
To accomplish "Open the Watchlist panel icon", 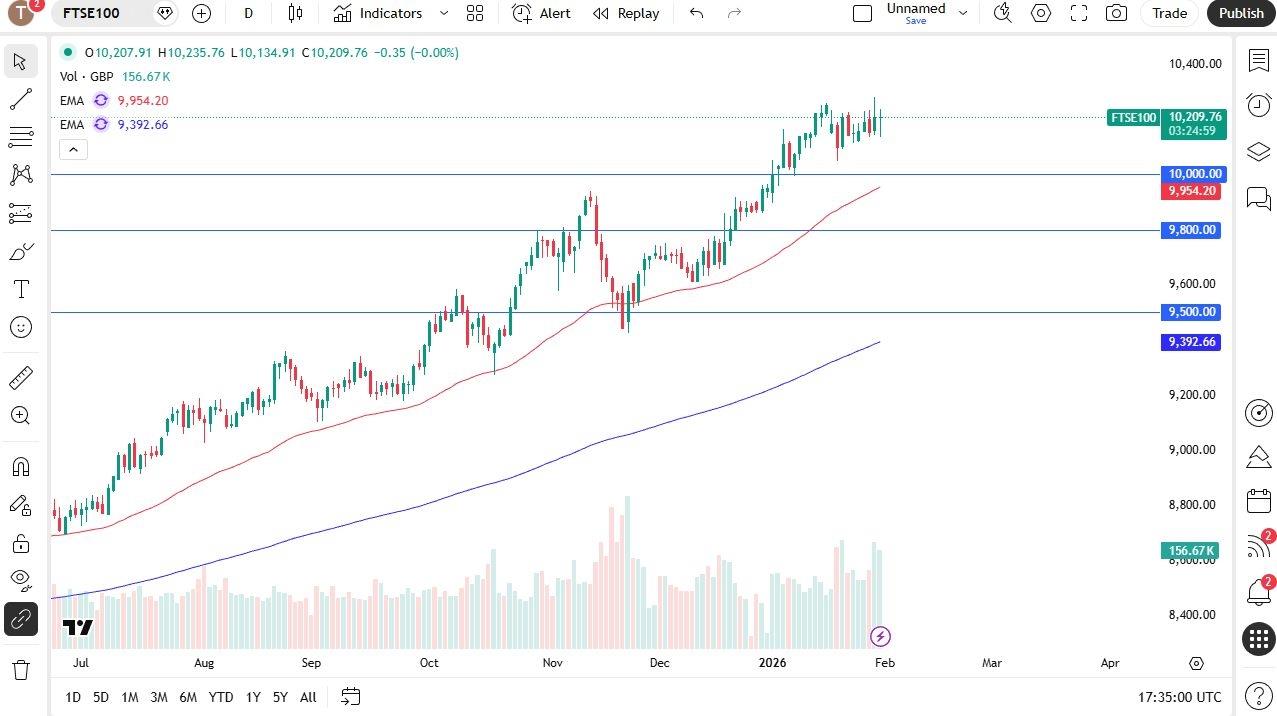I will [1258, 61].
